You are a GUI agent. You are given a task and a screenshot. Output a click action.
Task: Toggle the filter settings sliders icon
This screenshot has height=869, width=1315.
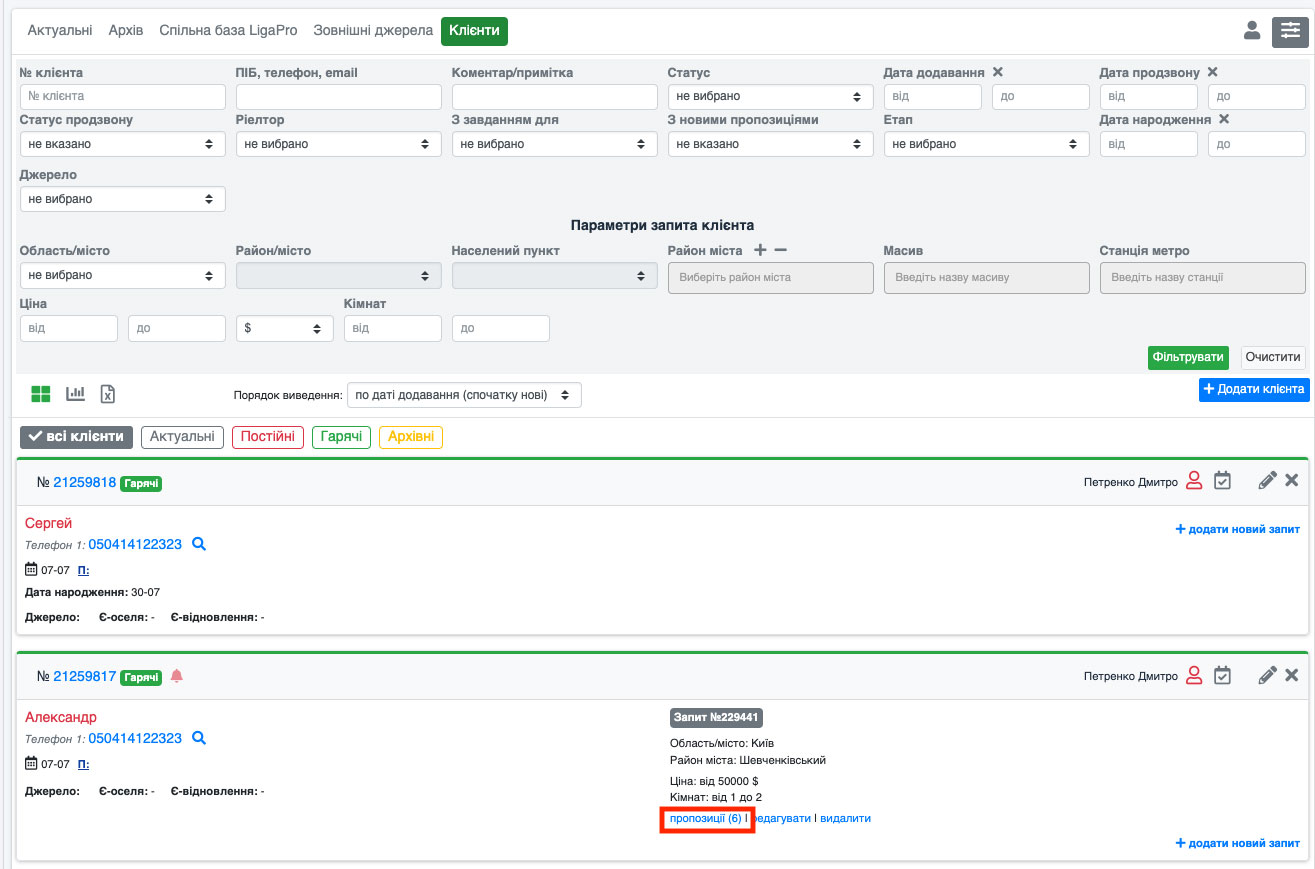pyautogui.click(x=1289, y=32)
